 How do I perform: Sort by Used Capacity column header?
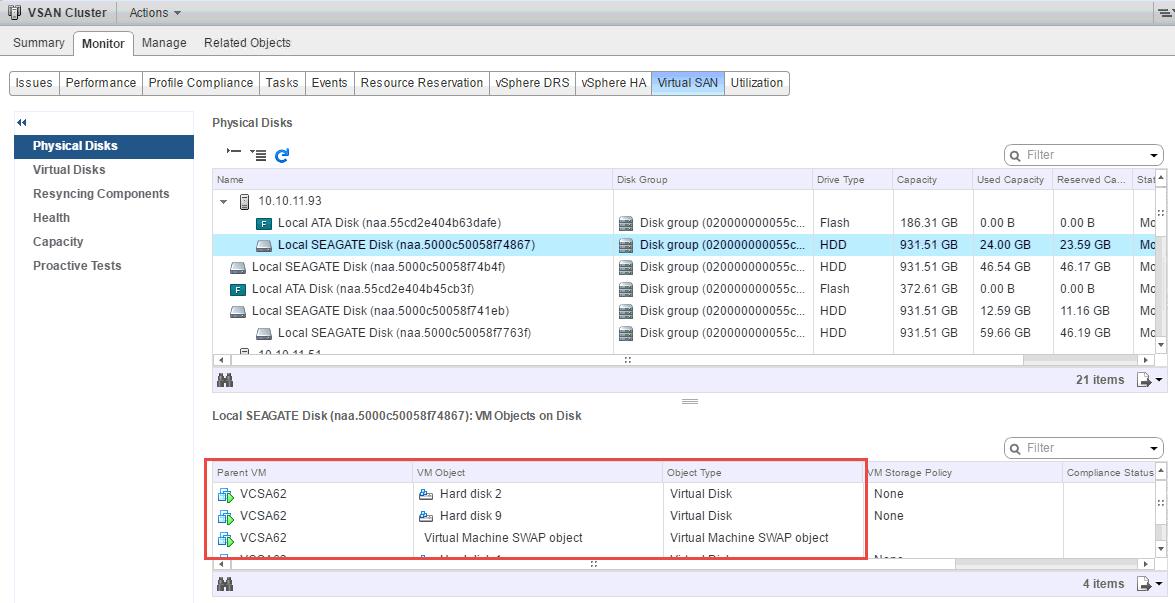pos(1012,180)
